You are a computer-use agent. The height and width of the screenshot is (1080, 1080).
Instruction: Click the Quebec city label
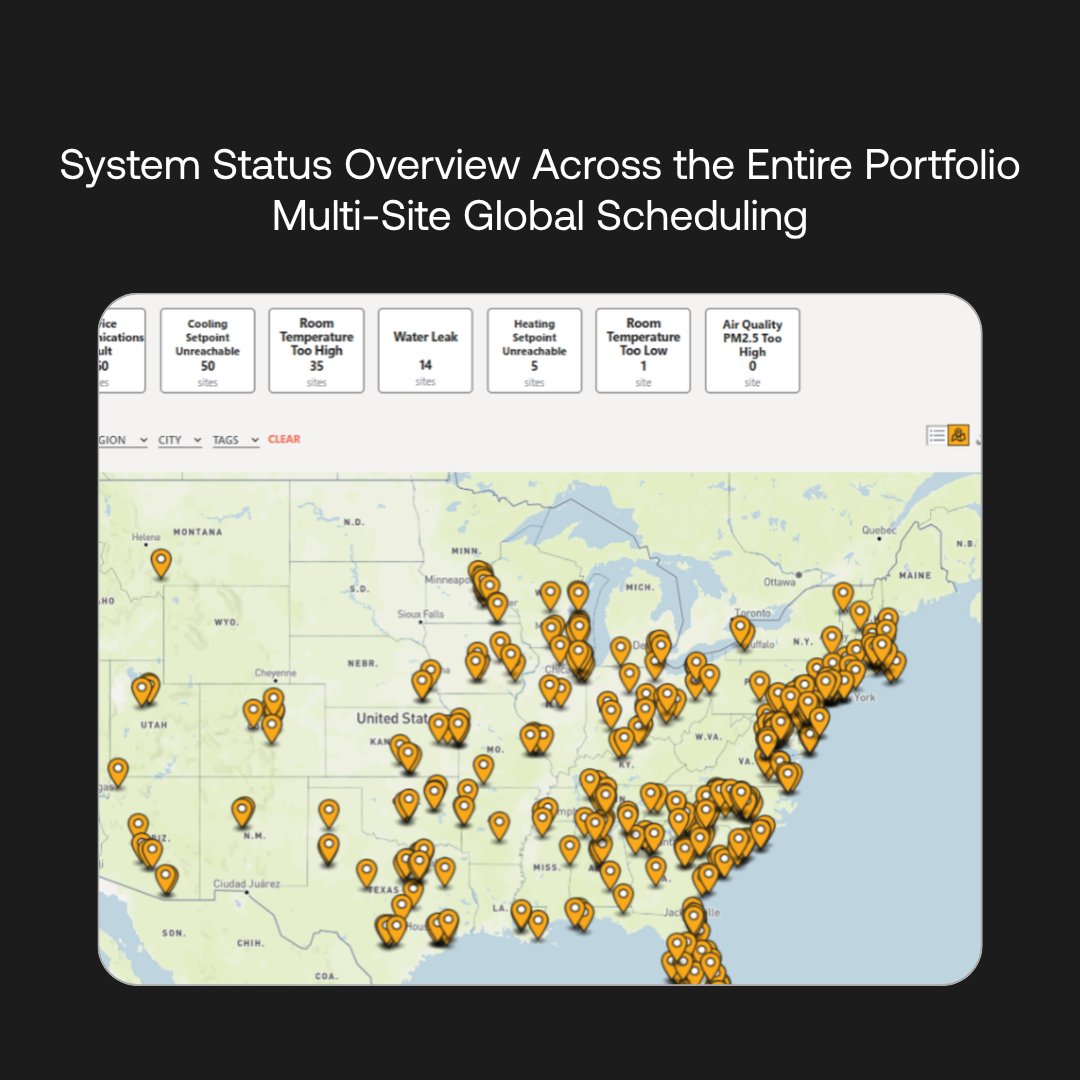pyautogui.click(x=879, y=530)
